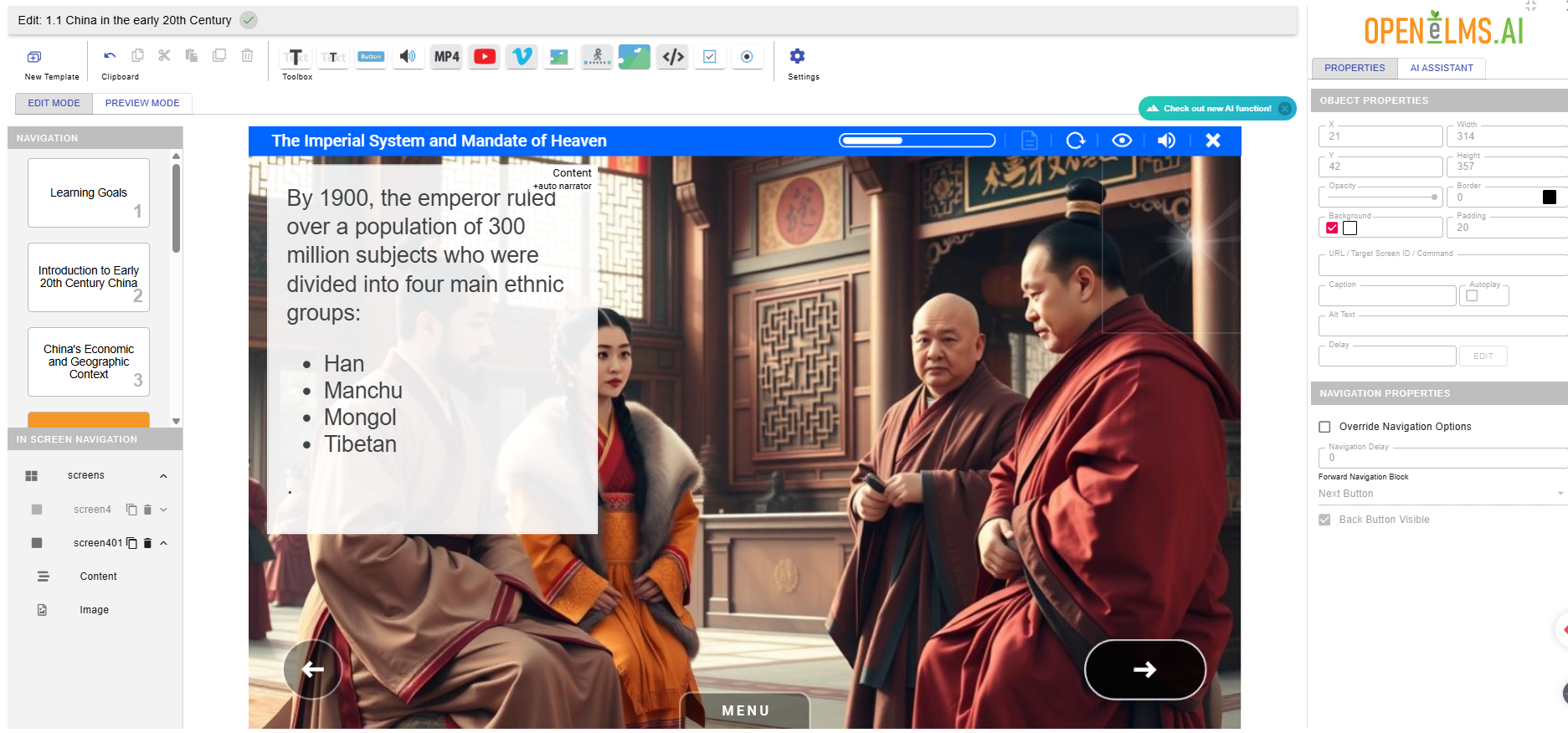Expand the screen4 tree node
1568x733 pixels.
click(163, 510)
